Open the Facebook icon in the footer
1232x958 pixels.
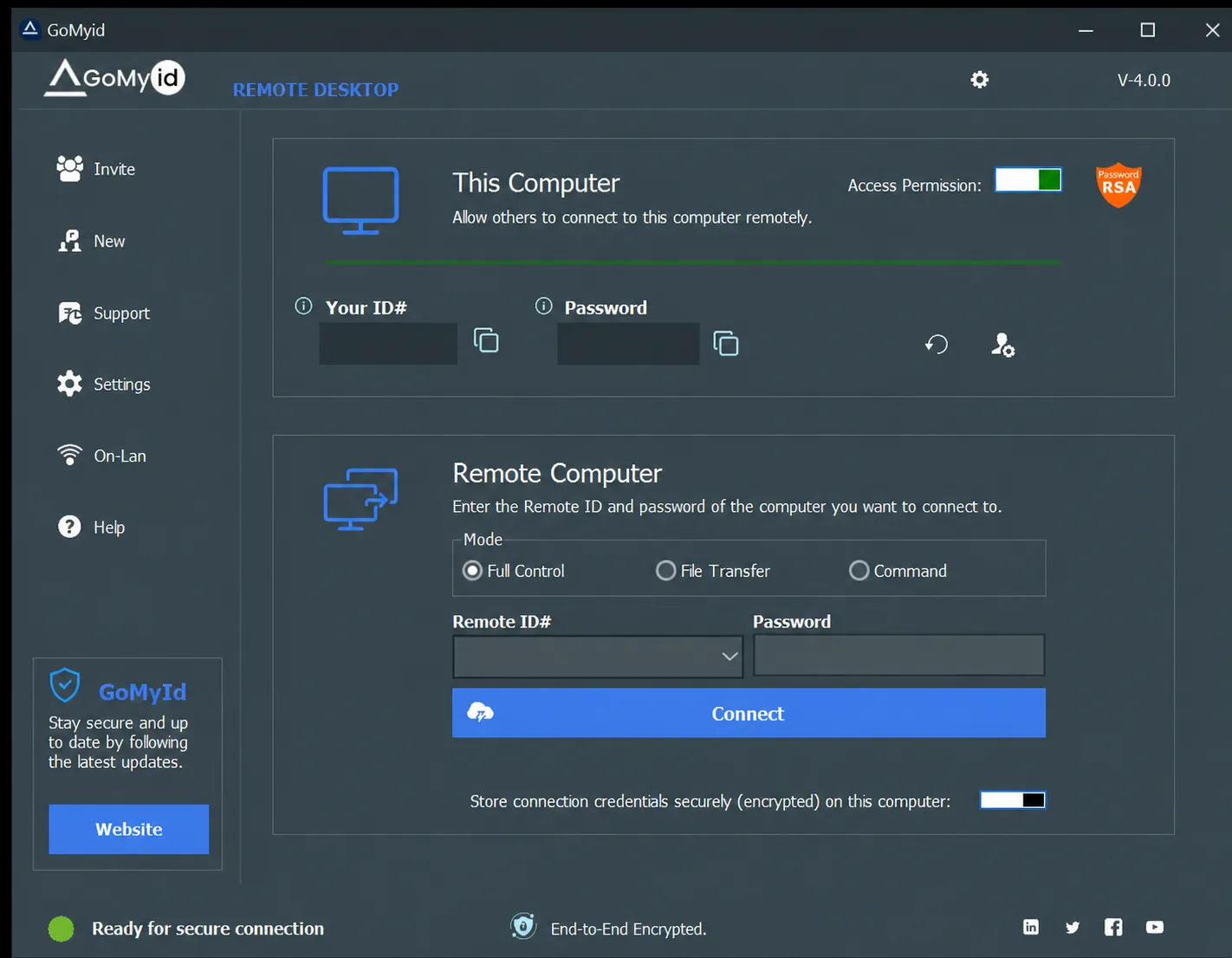1113,927
